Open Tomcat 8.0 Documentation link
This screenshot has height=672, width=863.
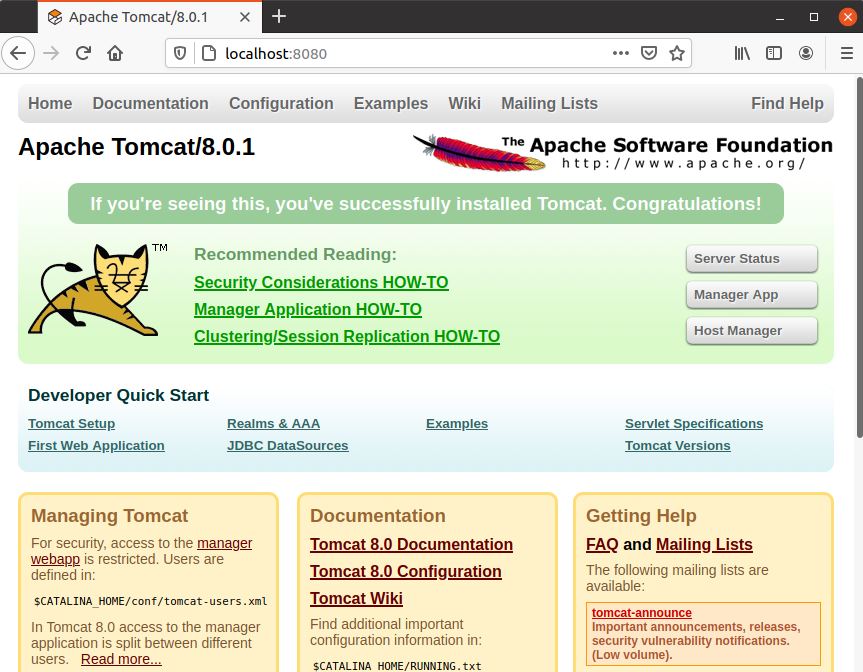click(x=411, y=544)
